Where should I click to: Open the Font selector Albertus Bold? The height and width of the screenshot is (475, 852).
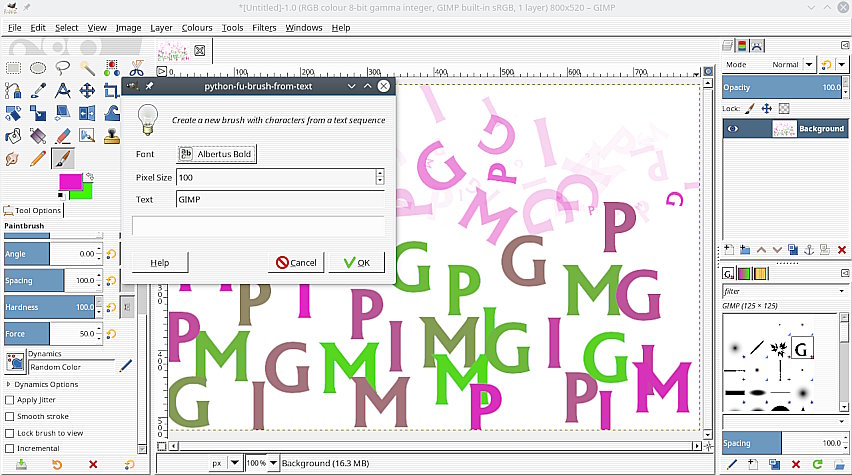click(216, 154)
